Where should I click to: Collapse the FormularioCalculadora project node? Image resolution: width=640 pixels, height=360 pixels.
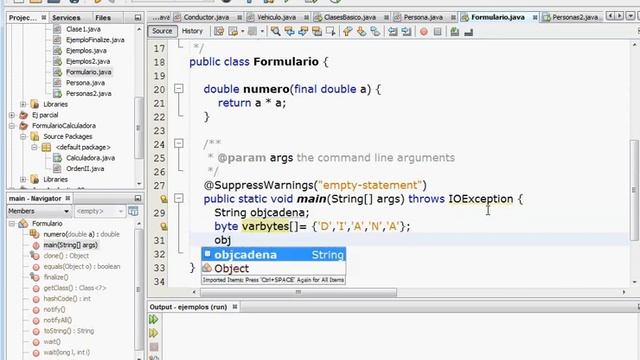(12, 126)
